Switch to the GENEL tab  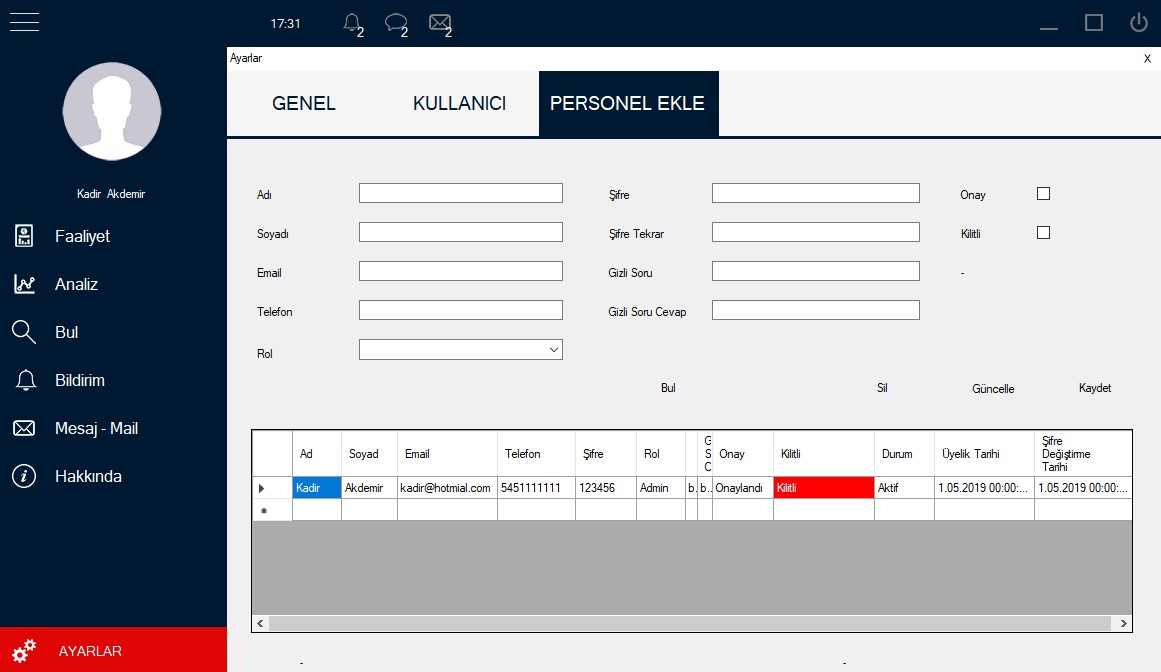tap(304, 104)
